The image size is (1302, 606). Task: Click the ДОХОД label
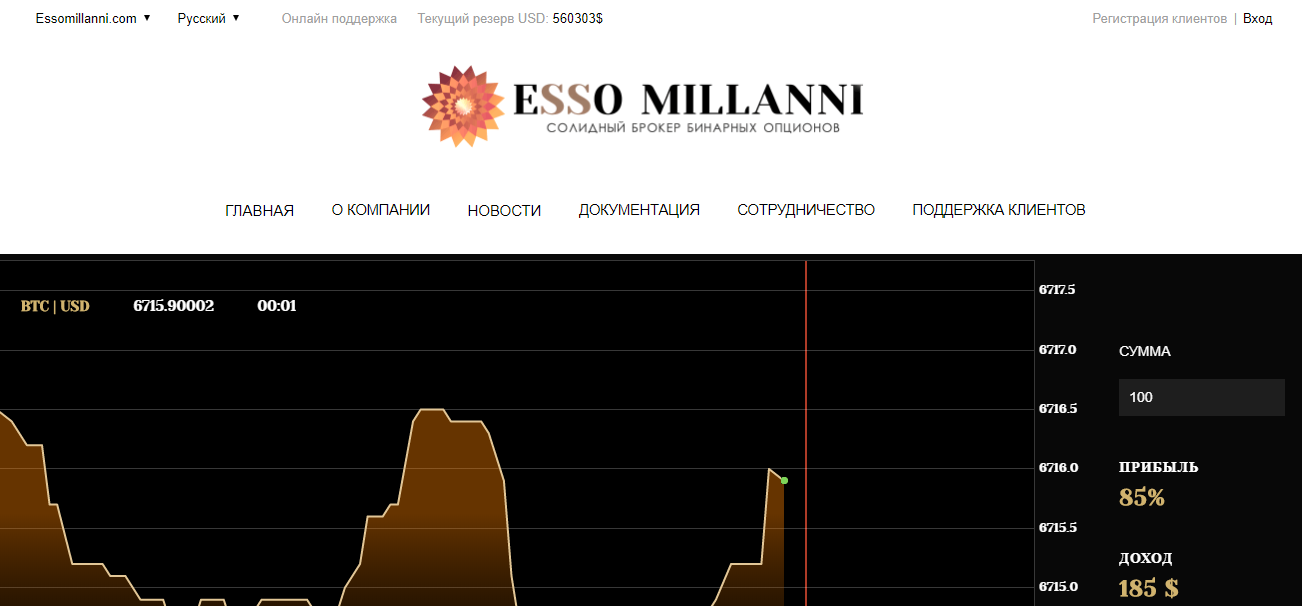(x=1146, y=558)
